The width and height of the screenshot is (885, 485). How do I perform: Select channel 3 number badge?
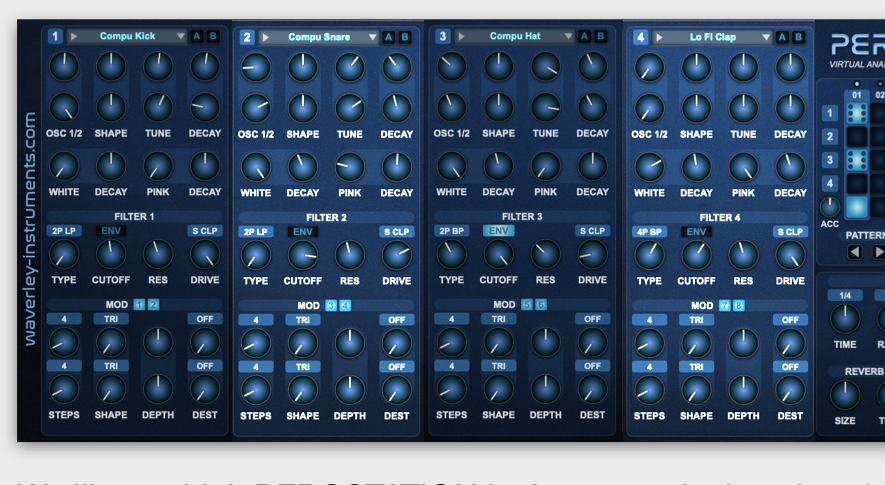(x=442, y=36)
